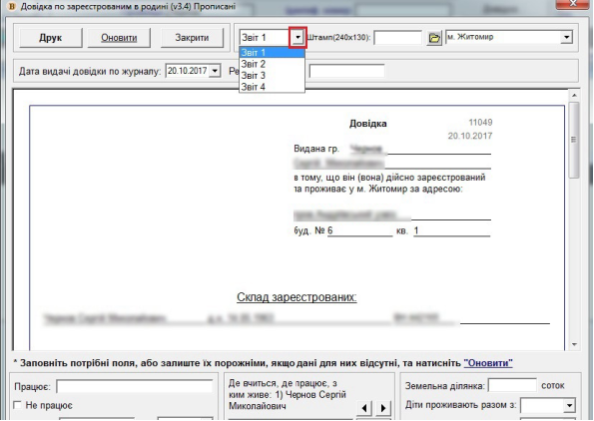
Task: Click the scroll up arrow of document preview
Action: coord(574,95)
